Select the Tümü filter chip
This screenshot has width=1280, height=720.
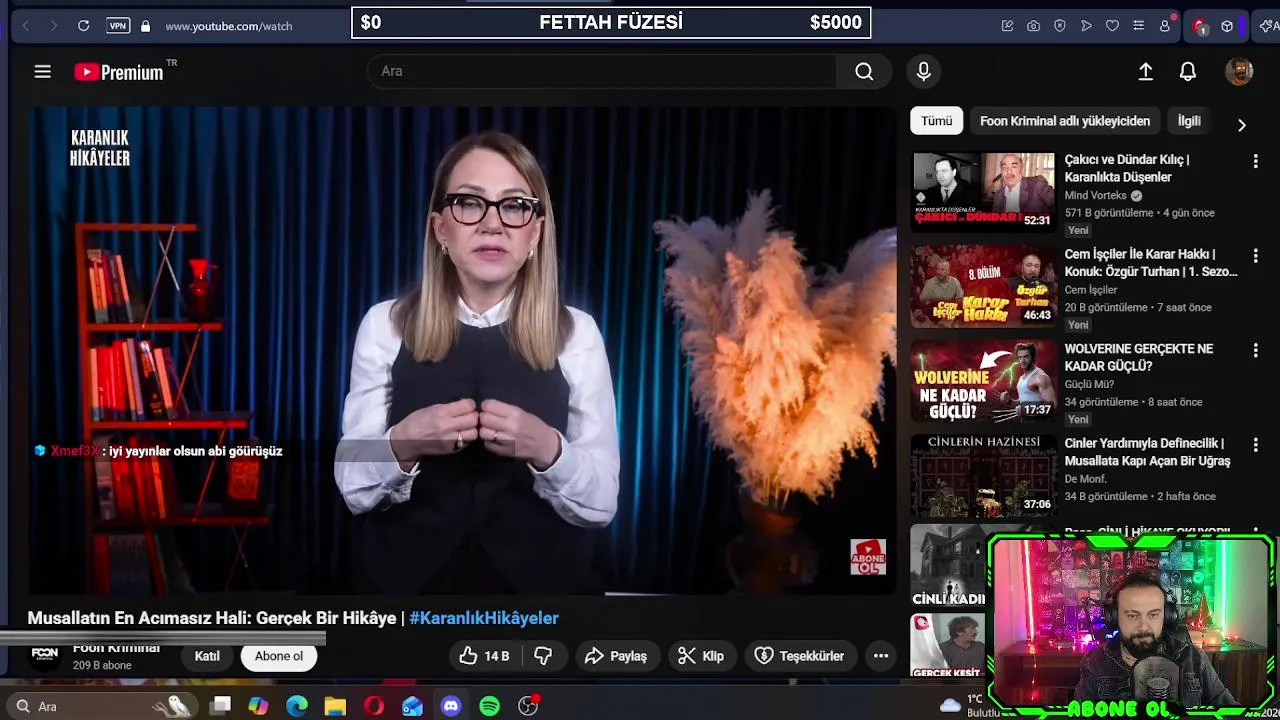[x=936, y=121]
